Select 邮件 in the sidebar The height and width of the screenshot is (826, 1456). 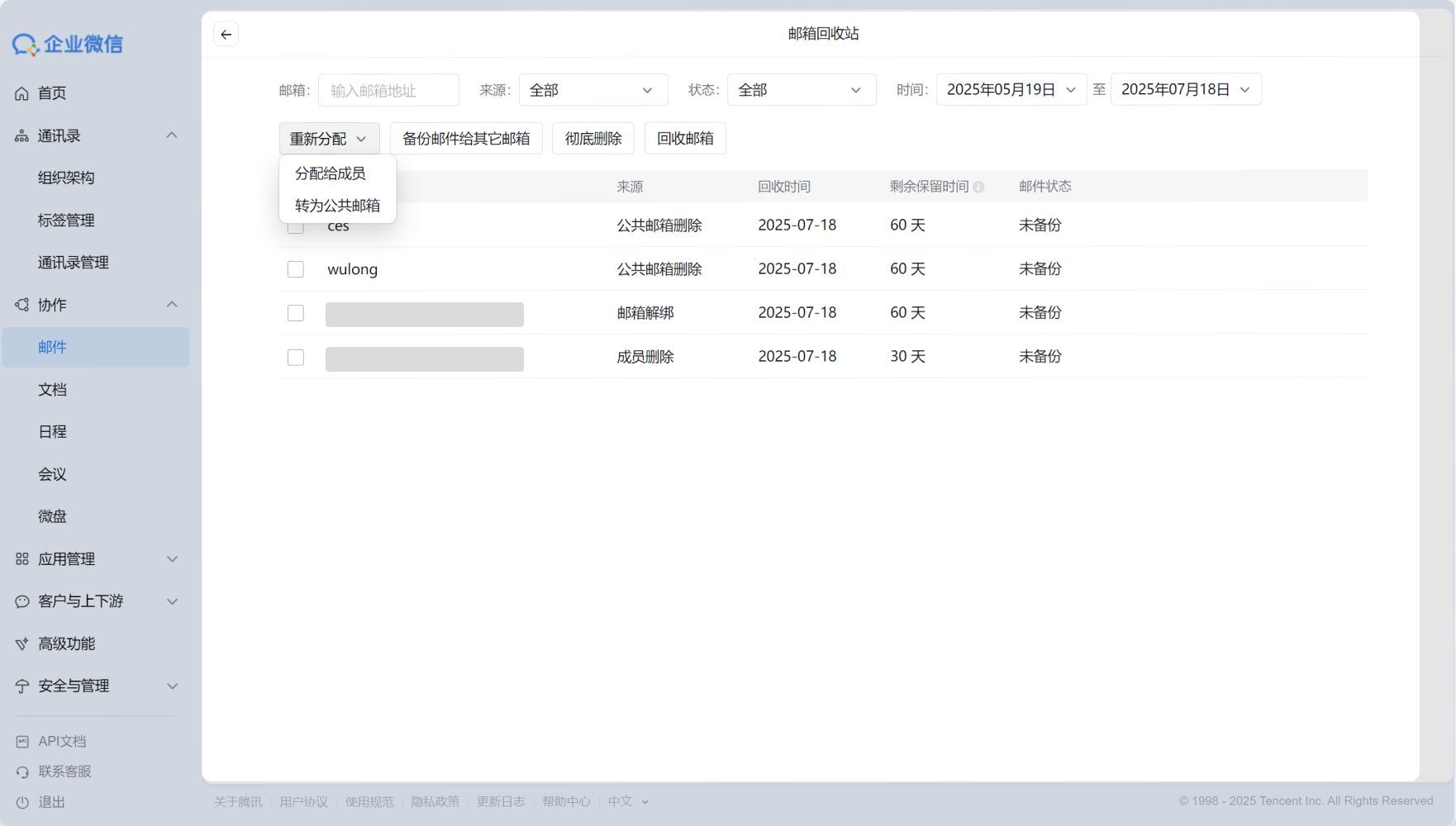(x=95, y=347)
